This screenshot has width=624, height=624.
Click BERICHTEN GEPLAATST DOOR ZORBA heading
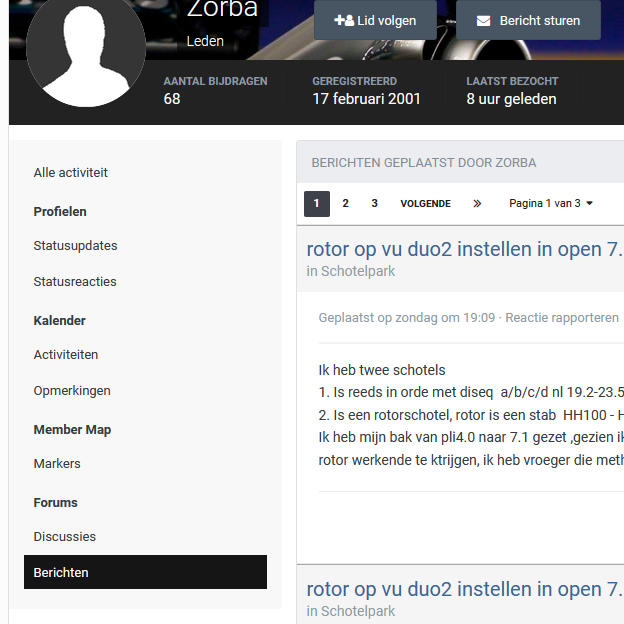click(424, 163)
